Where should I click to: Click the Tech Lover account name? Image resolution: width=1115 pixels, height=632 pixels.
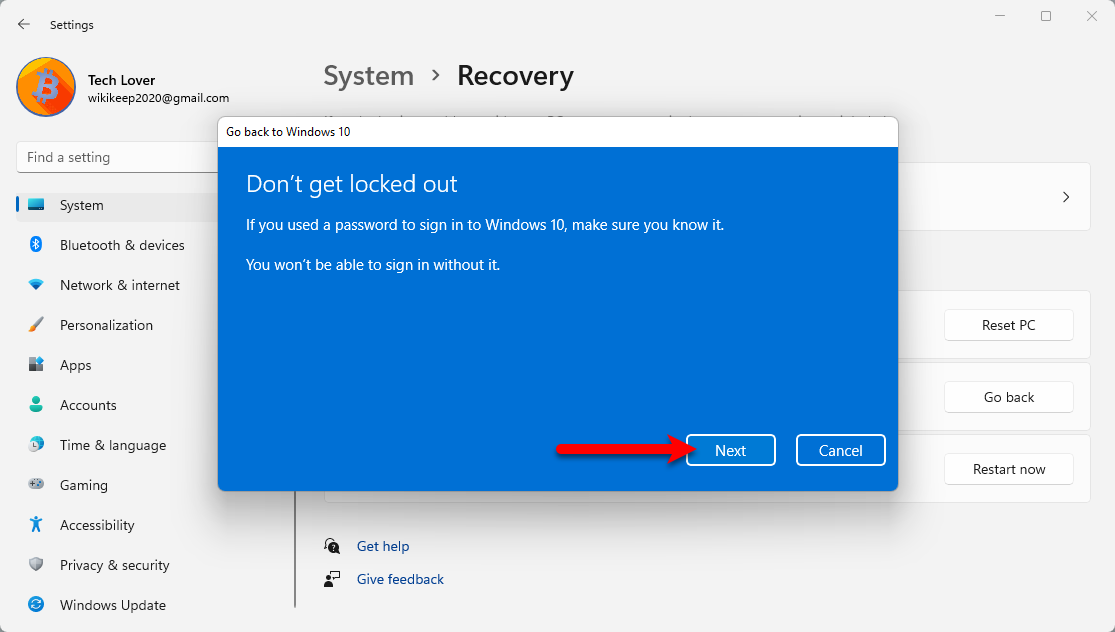(122, 80)
